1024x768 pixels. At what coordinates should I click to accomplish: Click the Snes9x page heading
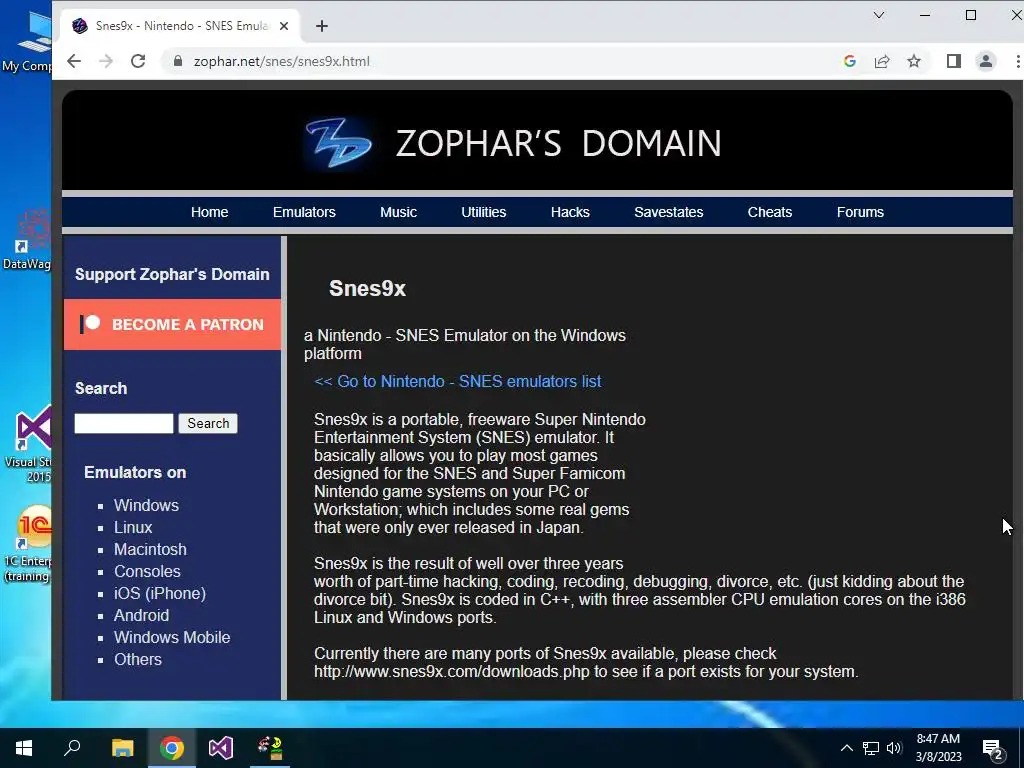click(368, 288)
